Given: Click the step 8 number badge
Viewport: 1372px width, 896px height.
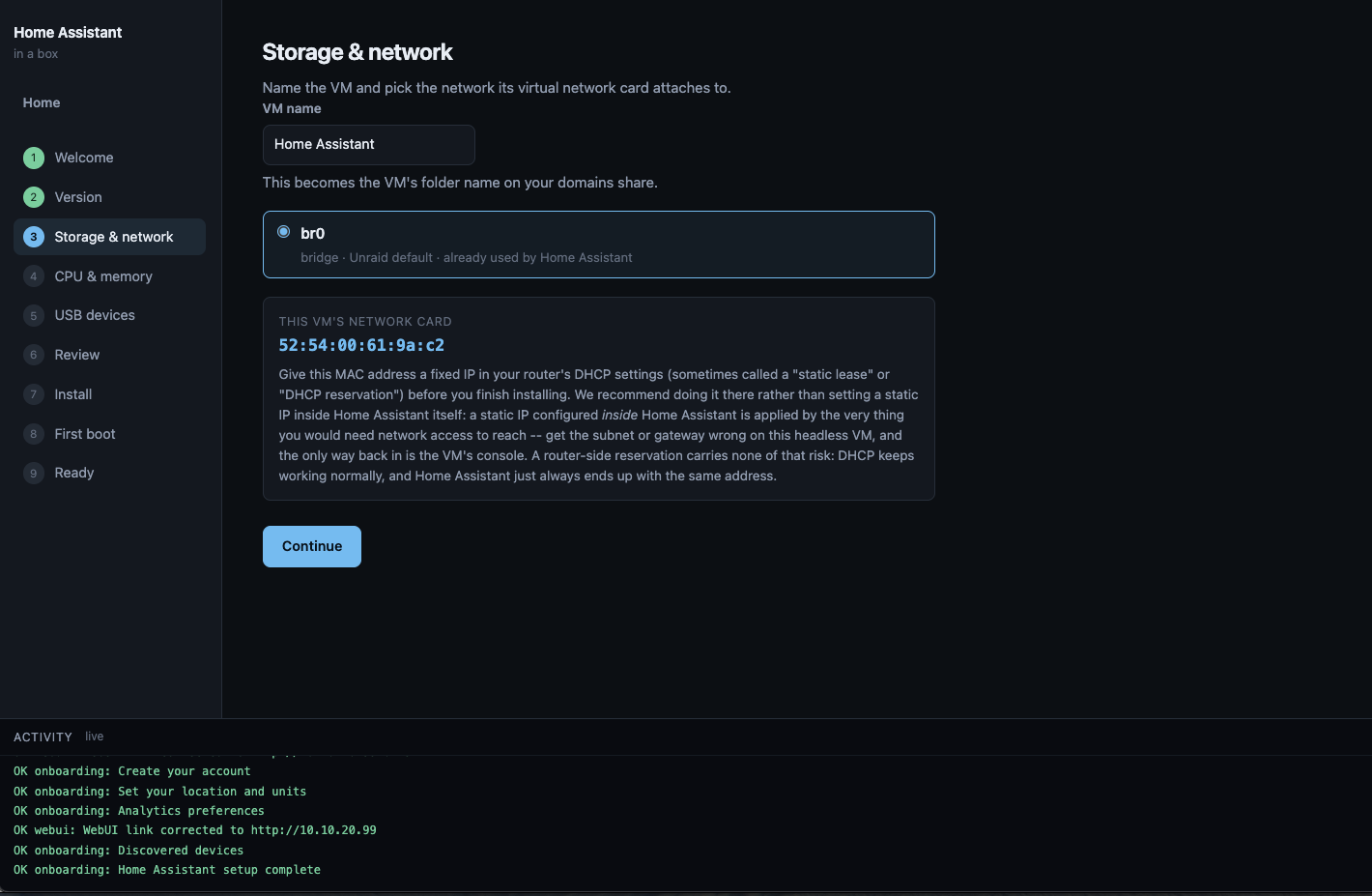Looking at the screenshot, I should click(34, 434).
